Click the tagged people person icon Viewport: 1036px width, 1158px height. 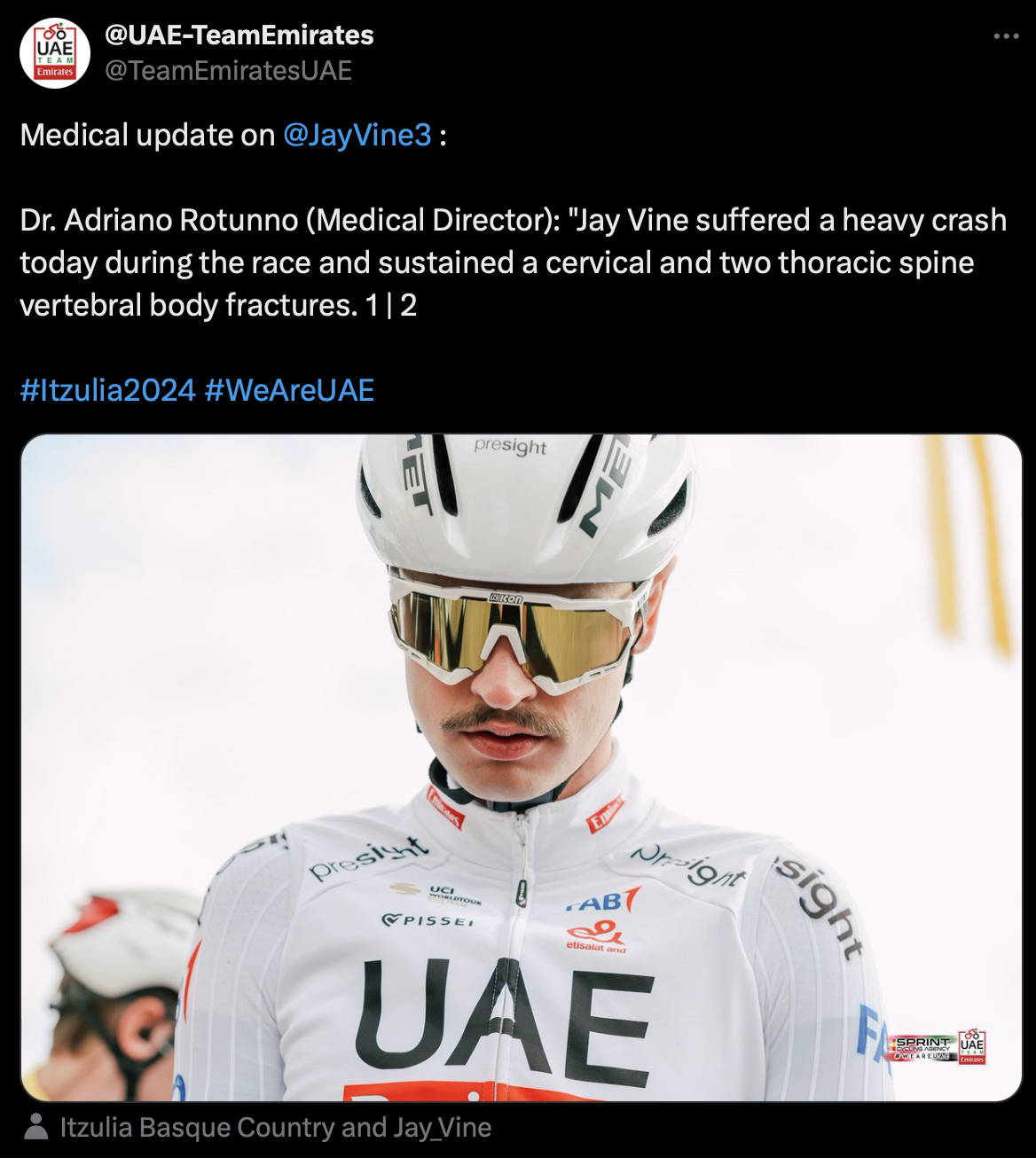36,1128
